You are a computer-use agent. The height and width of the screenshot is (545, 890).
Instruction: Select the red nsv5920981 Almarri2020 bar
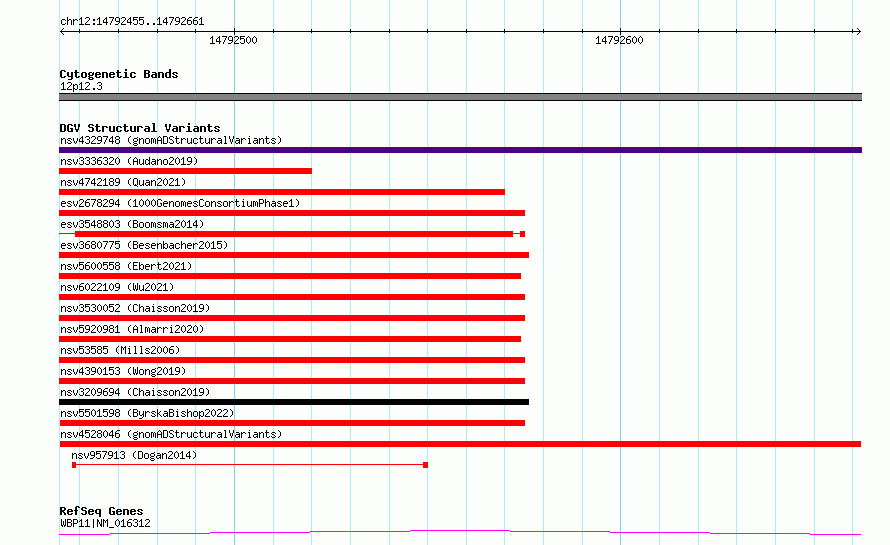point(290,339)
